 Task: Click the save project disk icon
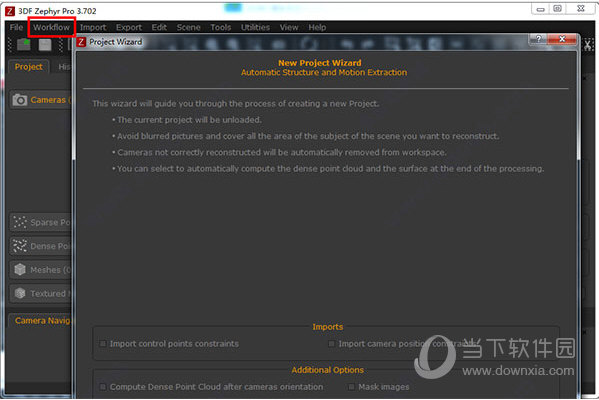[x=45, y=45]
